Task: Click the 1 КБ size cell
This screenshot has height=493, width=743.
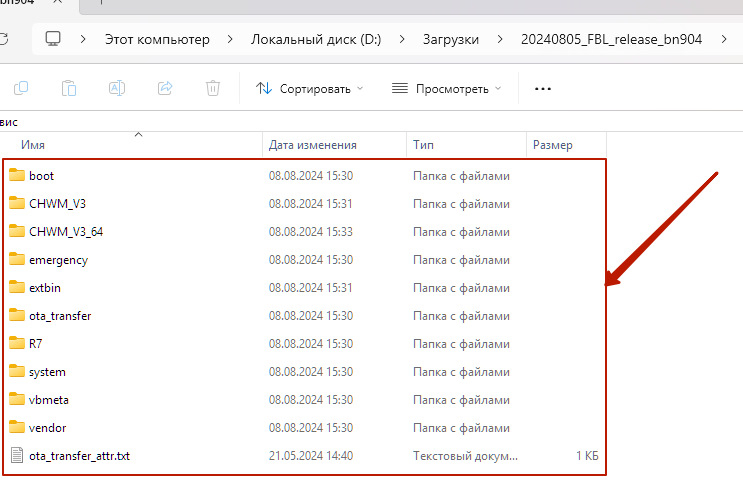Action: point(587,456)
